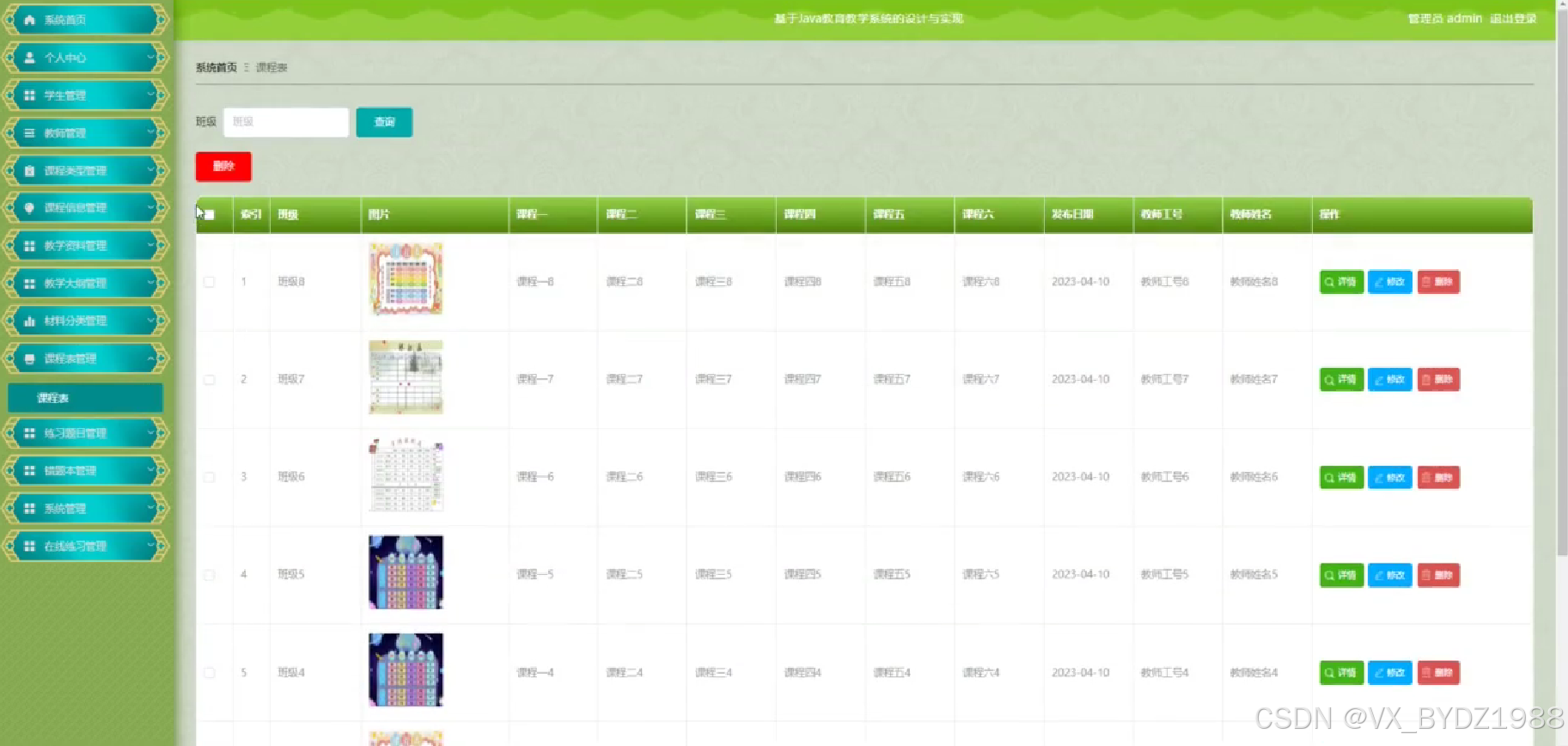Click the grid icon beside 学生管理
This screenshot has width=1568, height=746.
29,95
